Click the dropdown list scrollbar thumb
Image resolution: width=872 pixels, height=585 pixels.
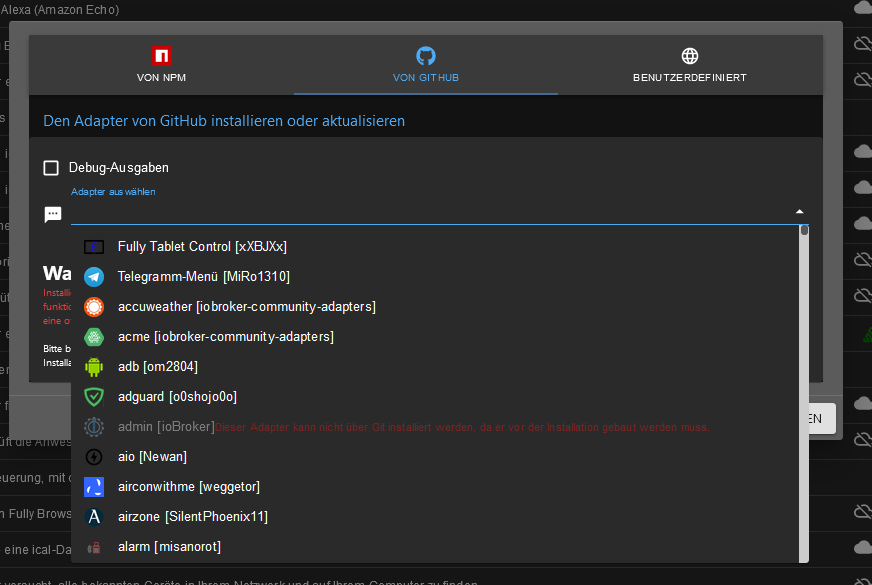804,230
